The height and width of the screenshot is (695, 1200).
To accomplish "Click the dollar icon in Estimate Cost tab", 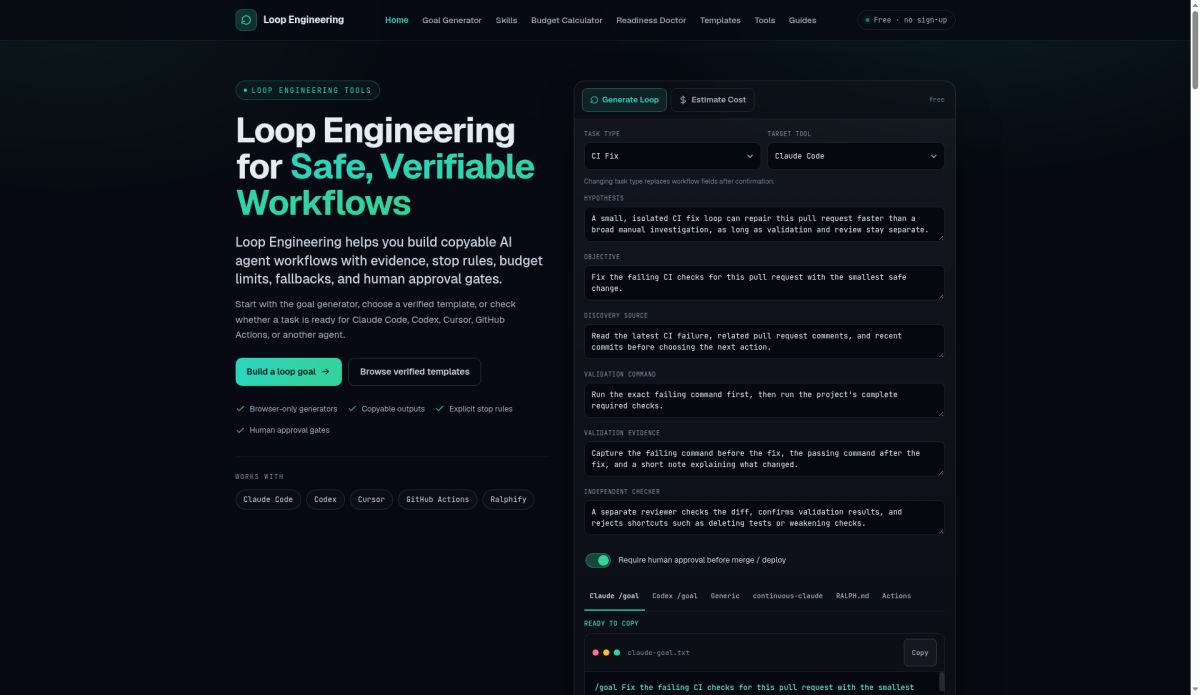I will [683, 100].
